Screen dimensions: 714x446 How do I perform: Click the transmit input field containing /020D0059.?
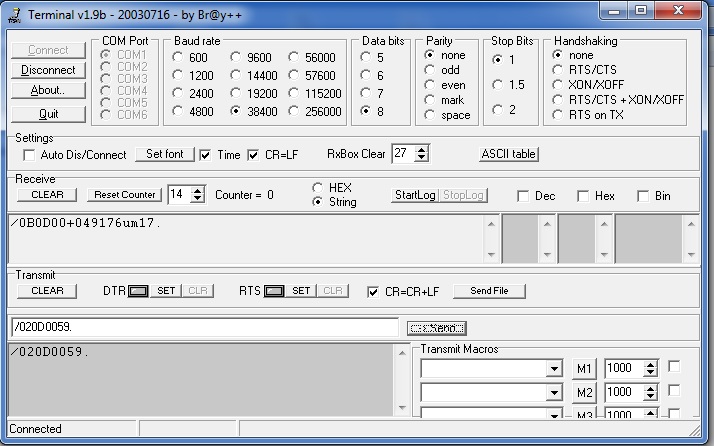[x=205, y=327]
